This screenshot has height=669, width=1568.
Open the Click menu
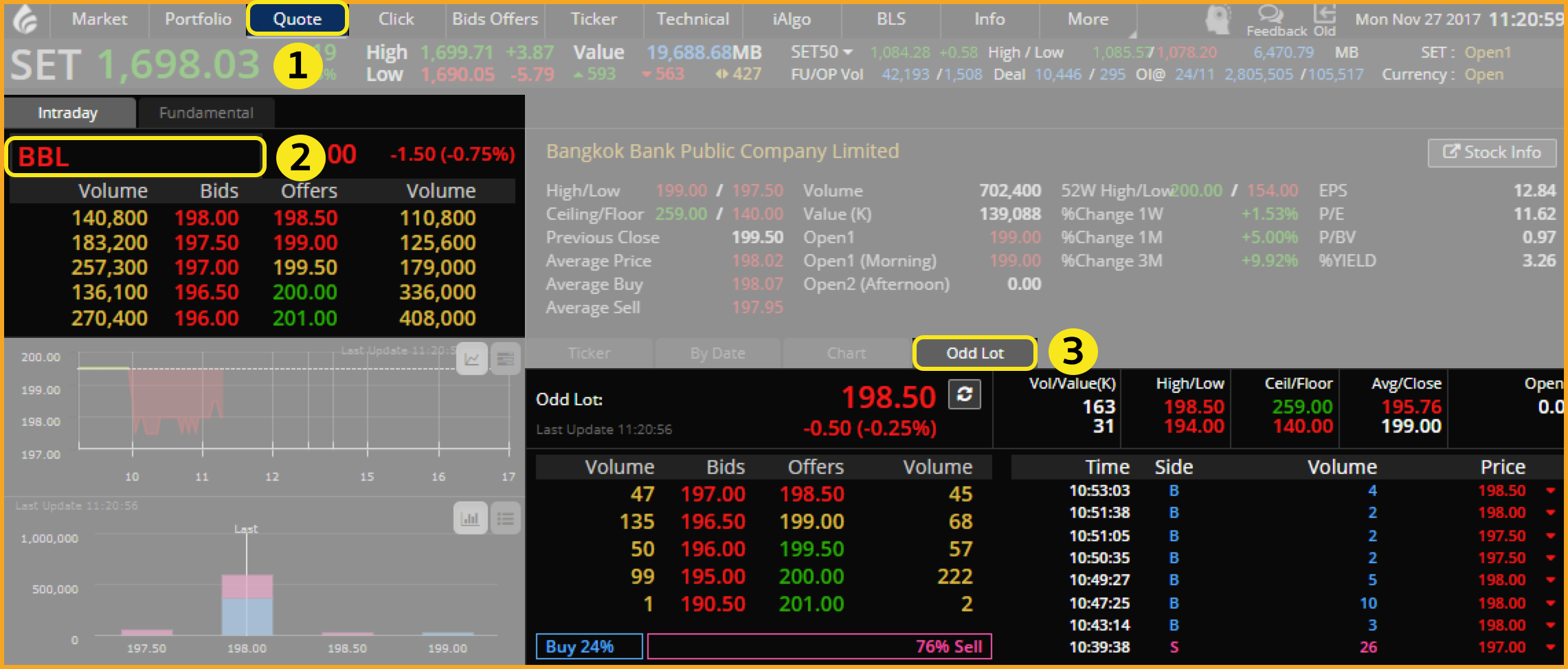point(396,19)
